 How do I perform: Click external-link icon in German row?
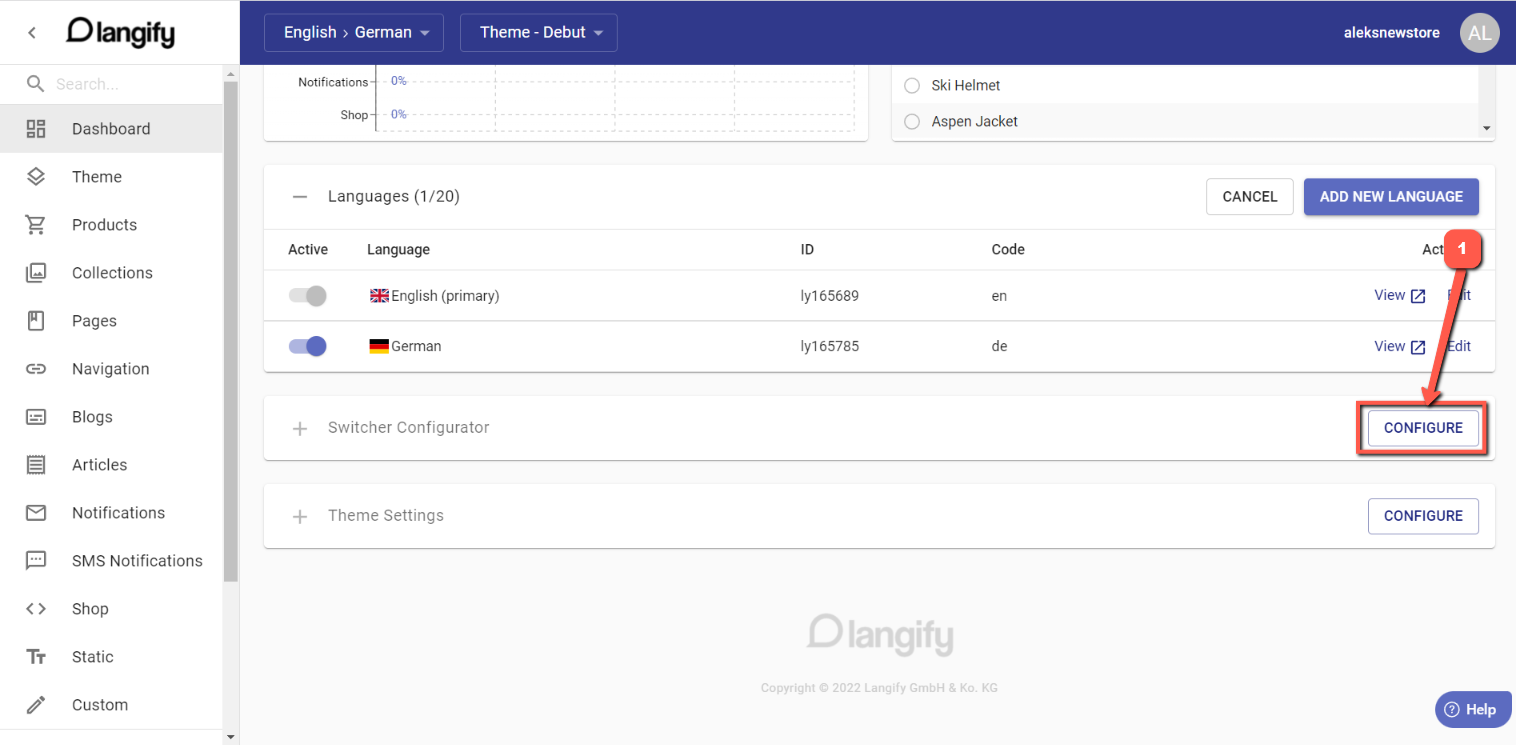tap(1418, 347)
